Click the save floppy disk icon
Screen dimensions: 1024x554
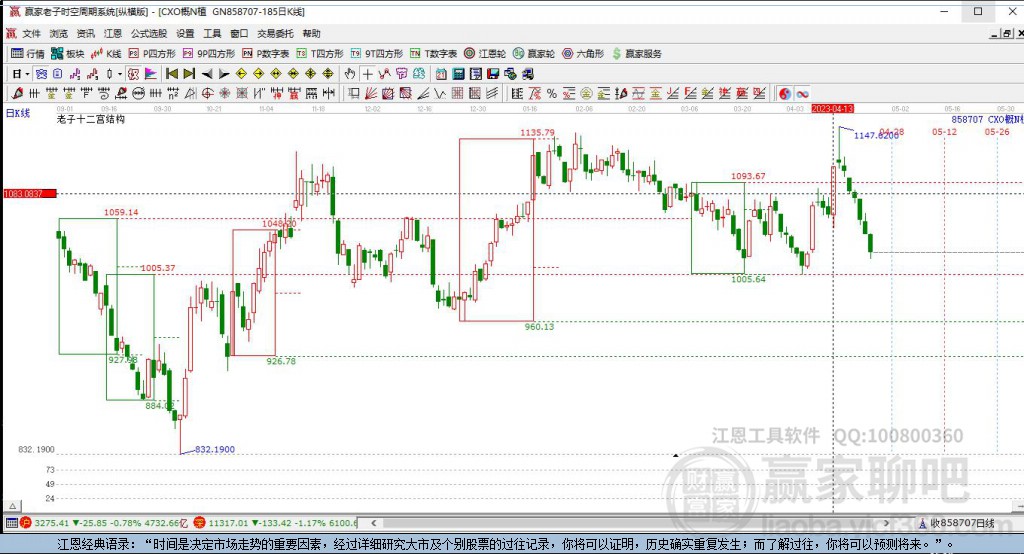493,74
